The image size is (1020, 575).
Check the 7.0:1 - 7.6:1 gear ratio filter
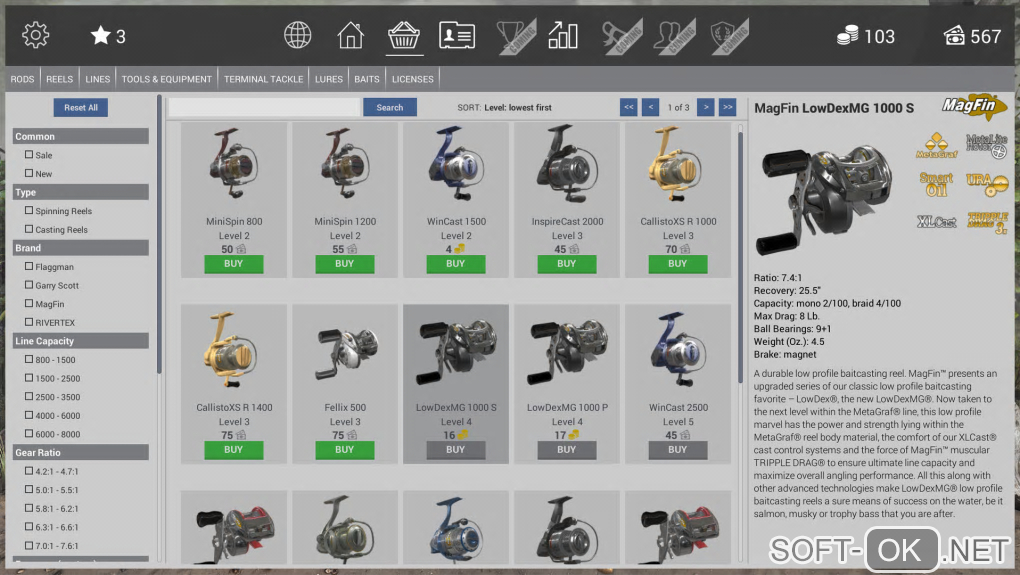(29, 545)
